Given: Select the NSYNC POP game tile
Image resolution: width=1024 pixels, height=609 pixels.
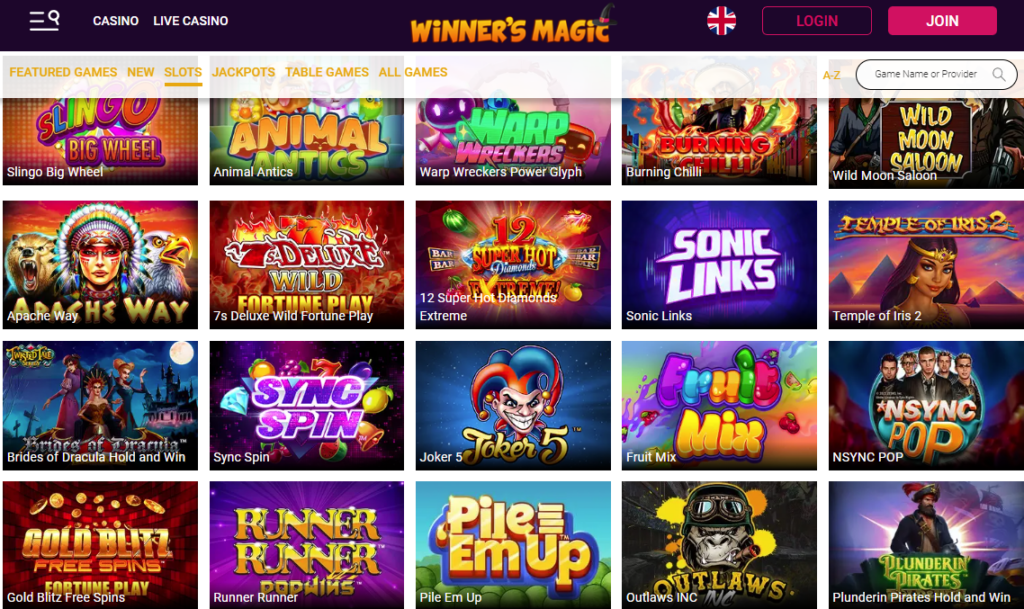Looking at the screenshot, I should pyautogui.click(x=926, y=405).
